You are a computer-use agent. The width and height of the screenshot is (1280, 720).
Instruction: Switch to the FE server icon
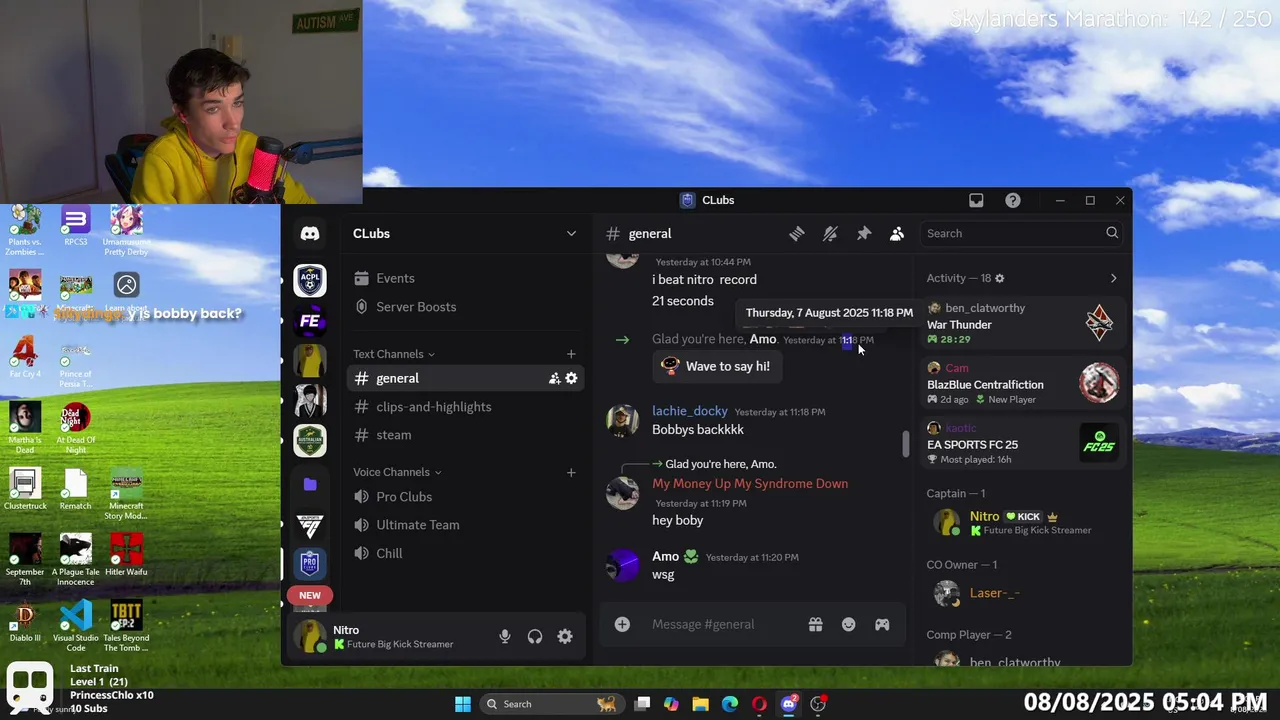point(310,321)
